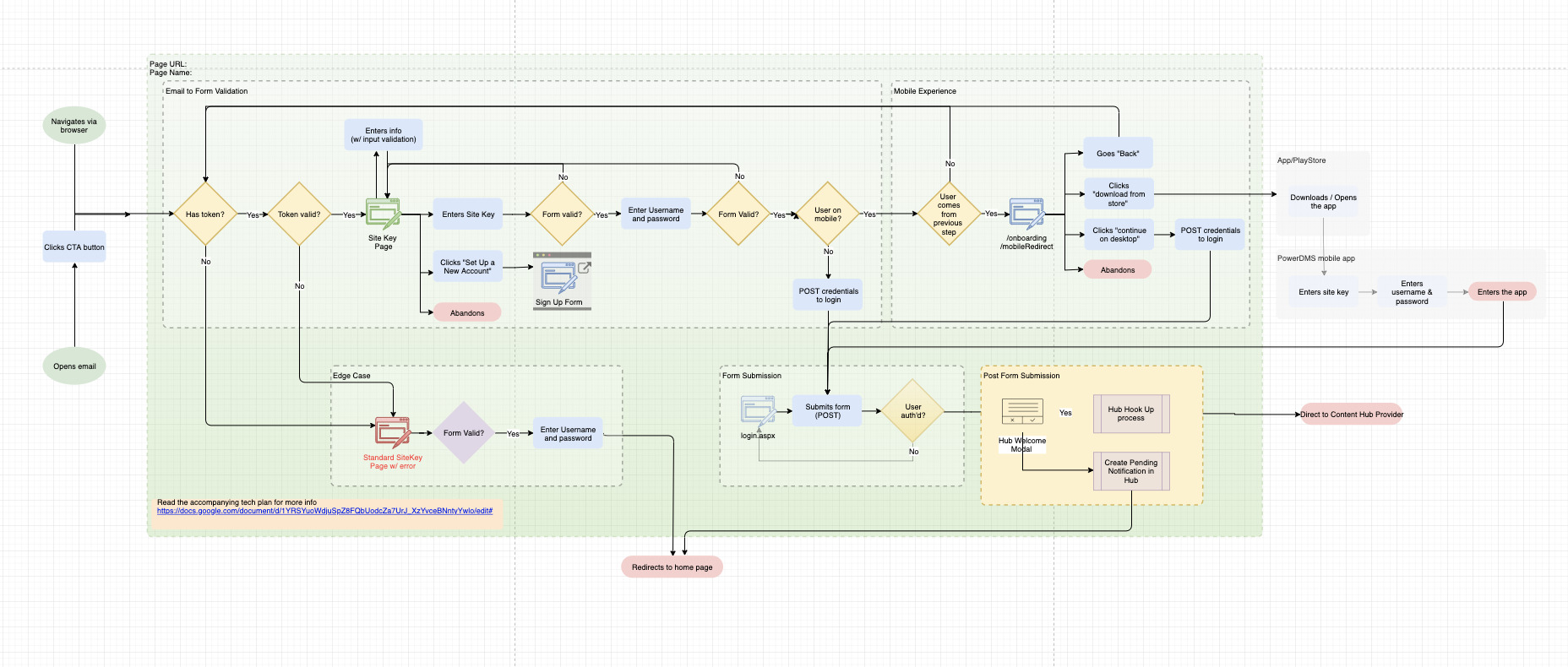This screenshot has width=1568, height=667.
Task: Select the "Submits form (POST)" box
Action: (x=828, y=411)
